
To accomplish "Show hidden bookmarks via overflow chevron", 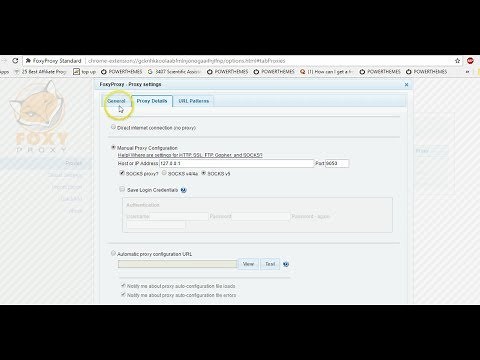I will [467, 72].
